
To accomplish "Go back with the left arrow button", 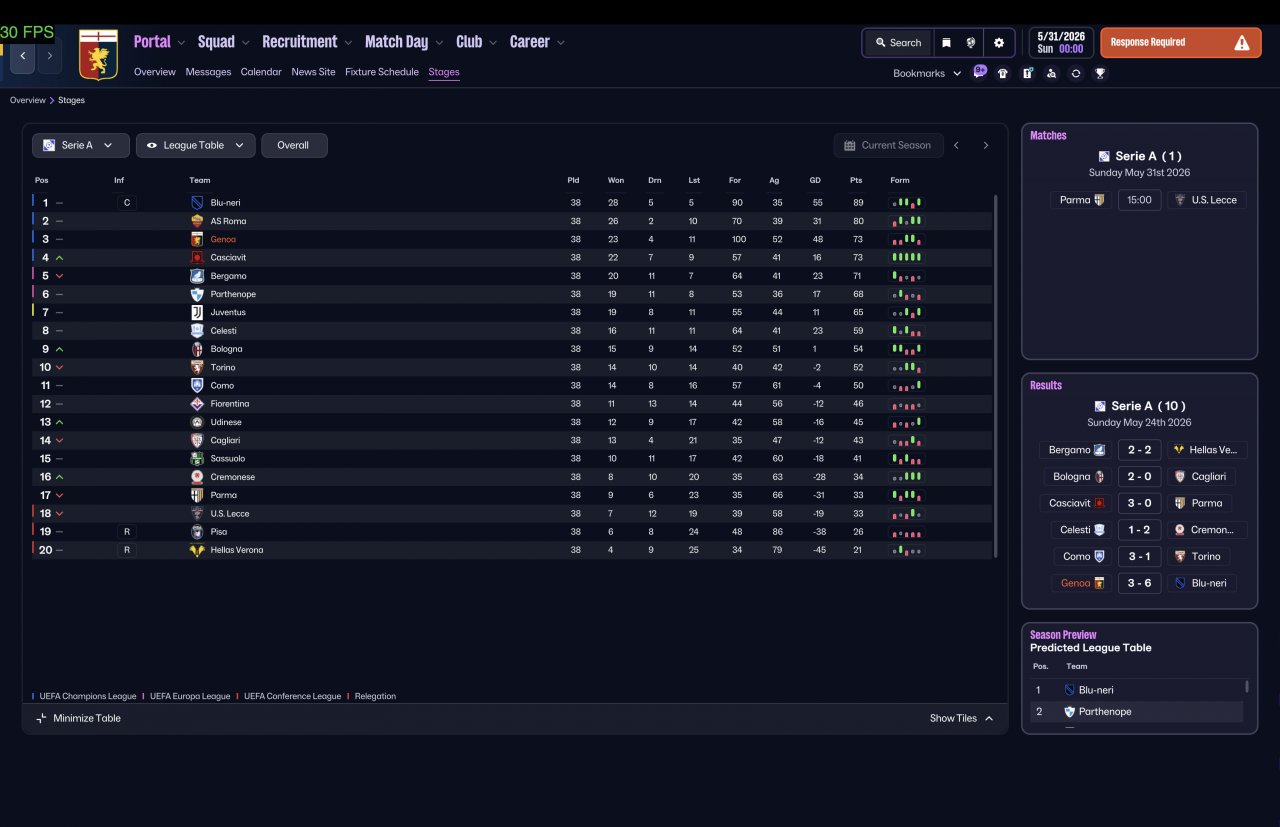I will tap(22, 56).
